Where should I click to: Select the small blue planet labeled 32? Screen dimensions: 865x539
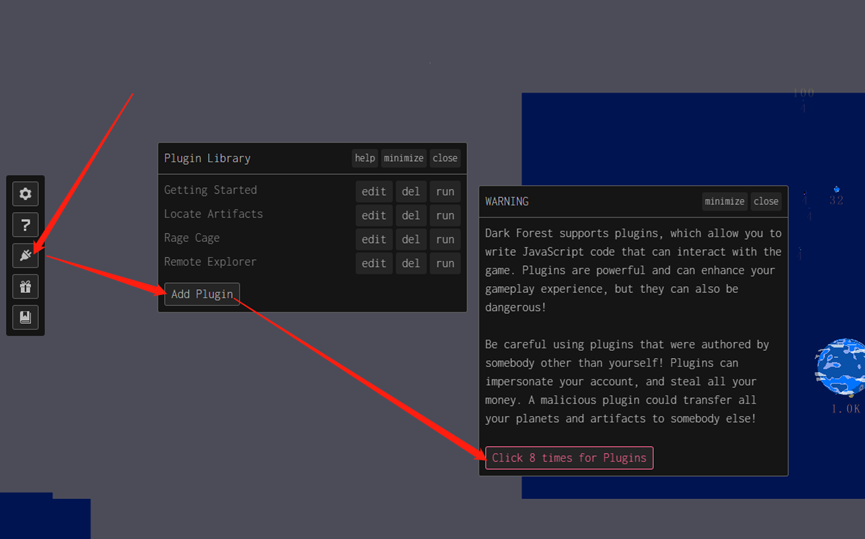836,189
